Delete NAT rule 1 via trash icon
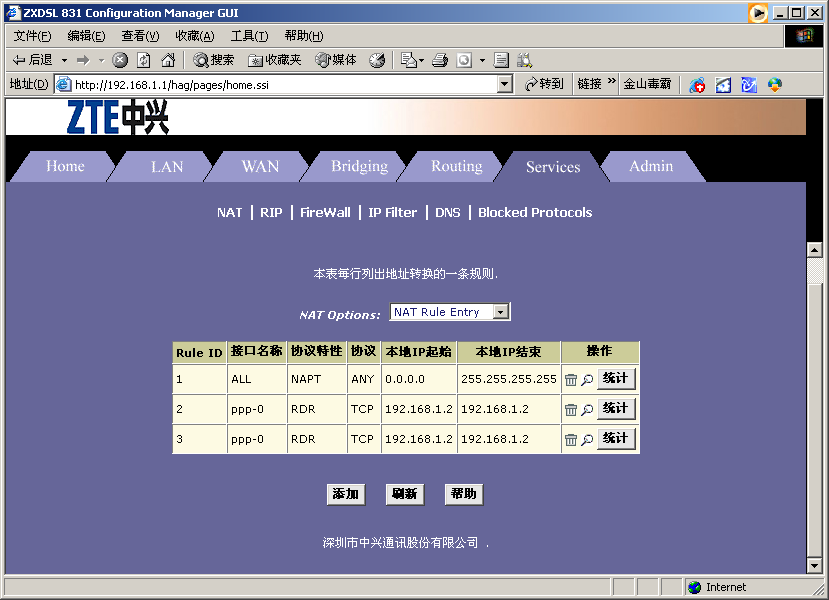 [571, 380]
